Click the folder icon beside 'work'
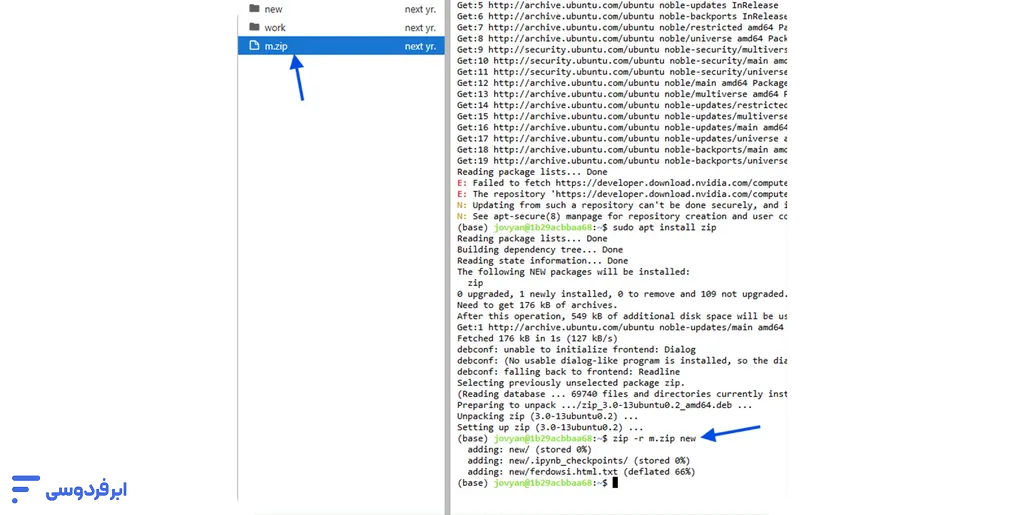The width and height of the screenshot is (1024, 515). tap(254, 28)
